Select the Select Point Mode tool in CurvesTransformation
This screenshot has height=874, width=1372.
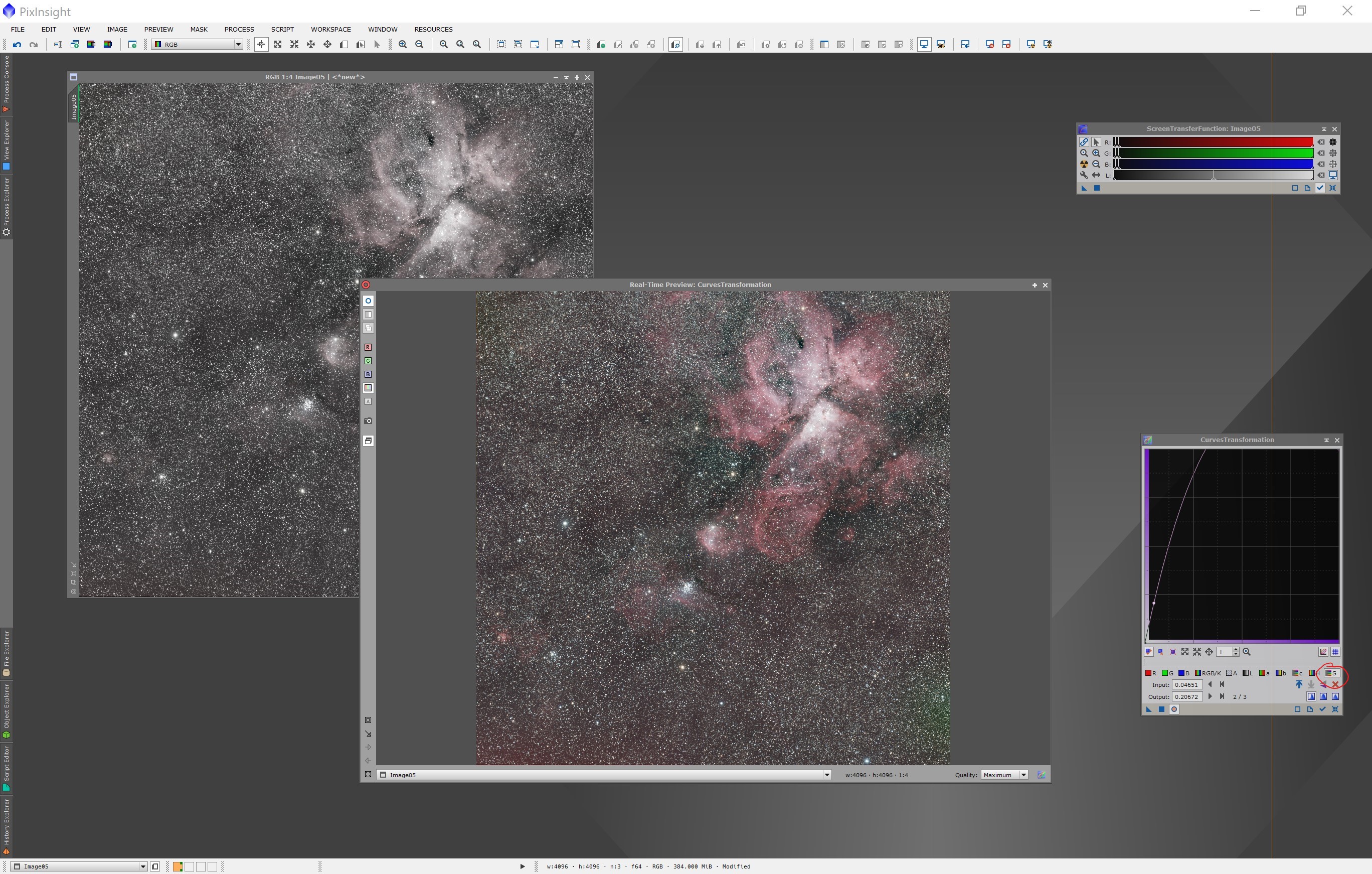pyautogui.click(x=1160, y=652)
